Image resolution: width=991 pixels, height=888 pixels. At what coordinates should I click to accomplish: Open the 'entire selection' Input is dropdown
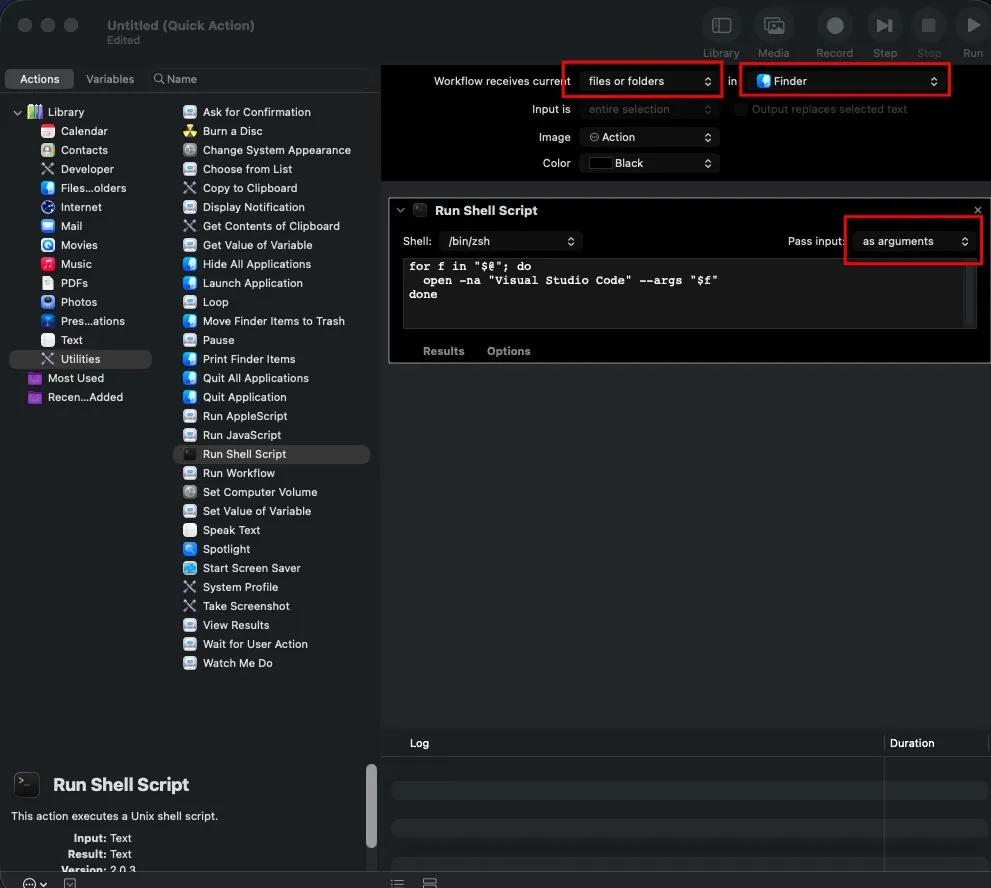click(x=649, y=109)
